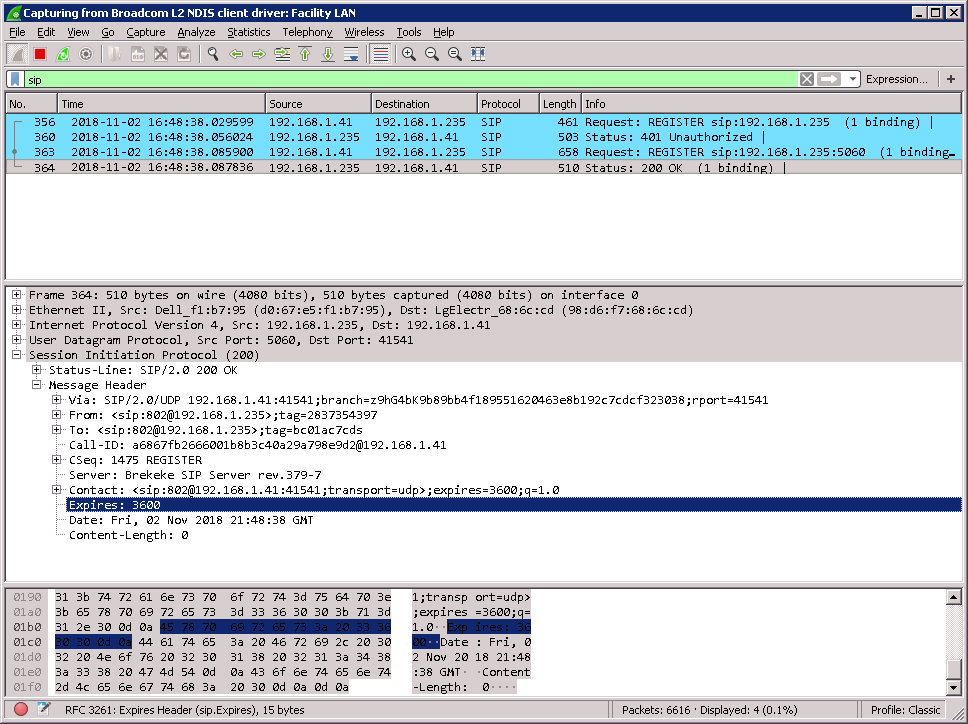Sort packets by Time column header
968x724 pixels.
(162, 104)
